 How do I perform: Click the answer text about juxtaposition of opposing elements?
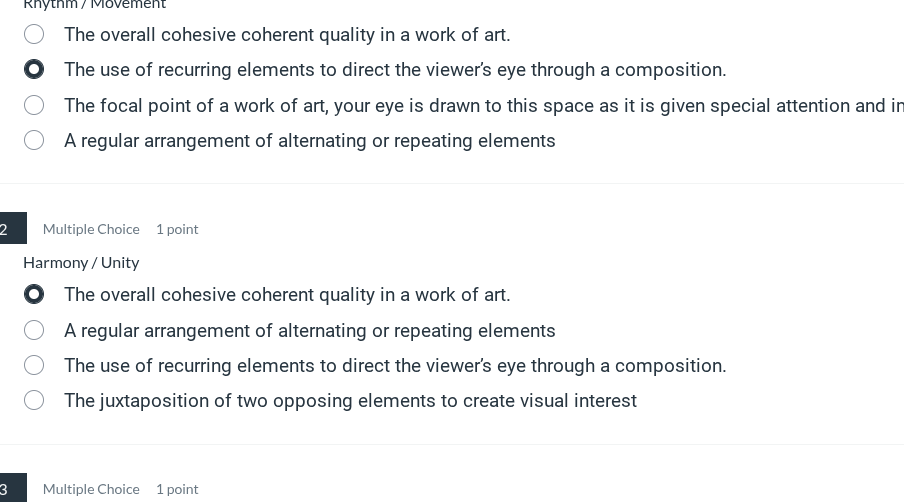pos(350,401)
